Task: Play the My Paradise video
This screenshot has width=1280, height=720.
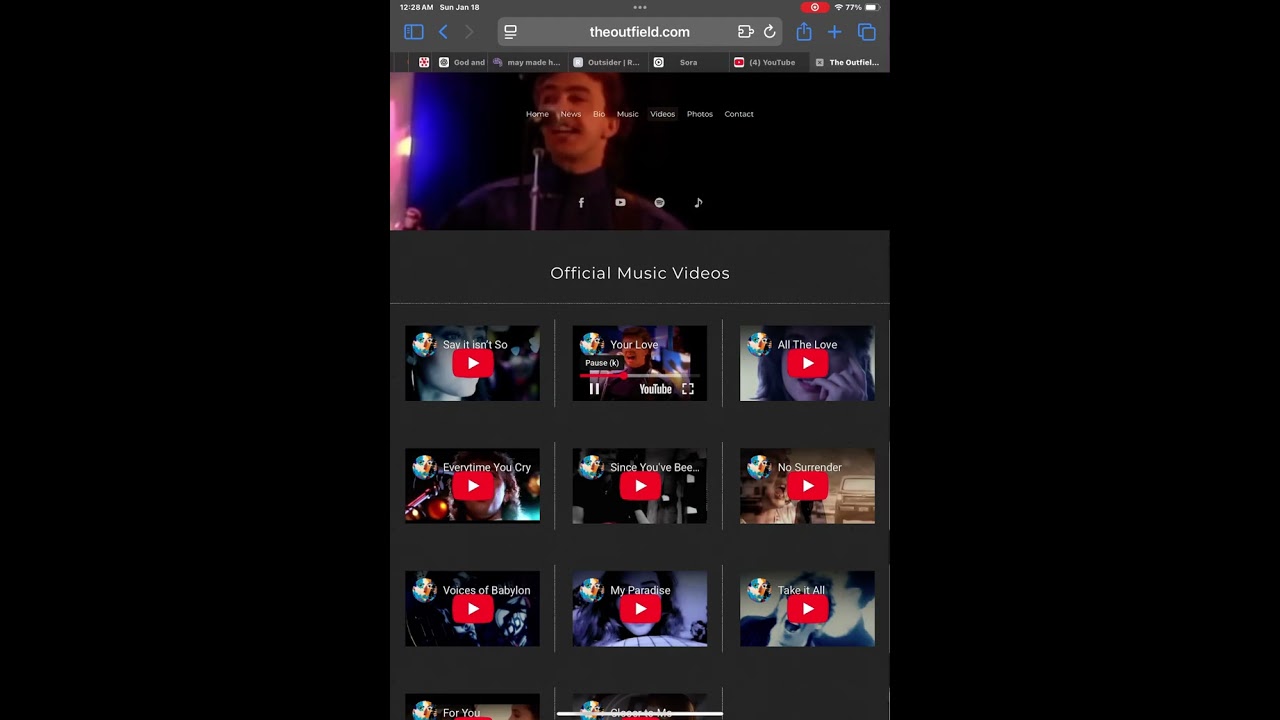Action: point(640,609)
